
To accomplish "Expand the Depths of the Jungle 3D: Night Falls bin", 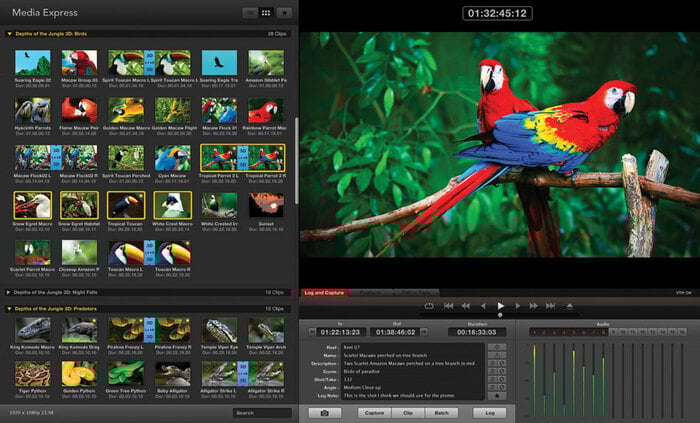I will click(8, 293).
